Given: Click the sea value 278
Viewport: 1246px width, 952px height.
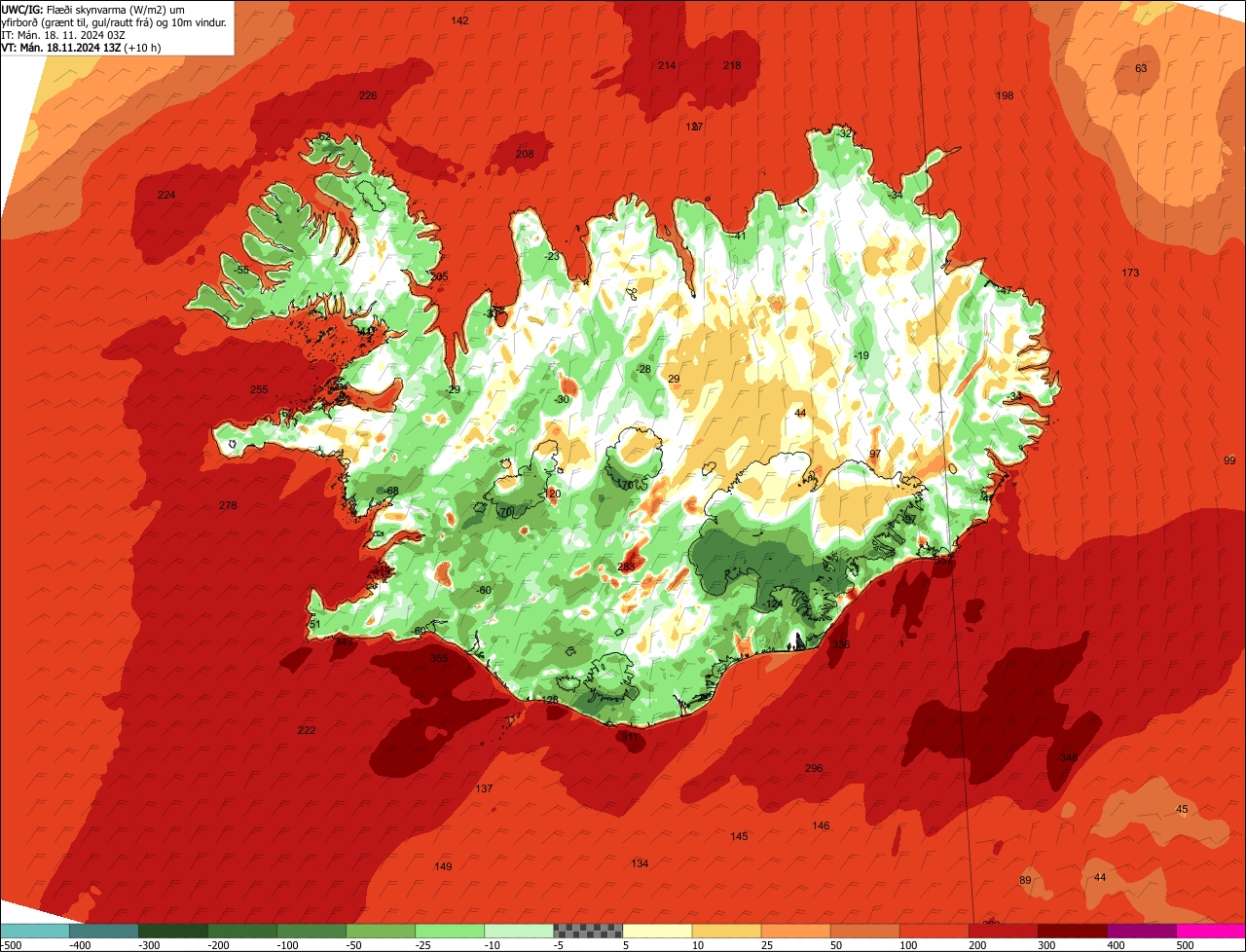Looking at the screenshot, I should (x=228, y=505).
